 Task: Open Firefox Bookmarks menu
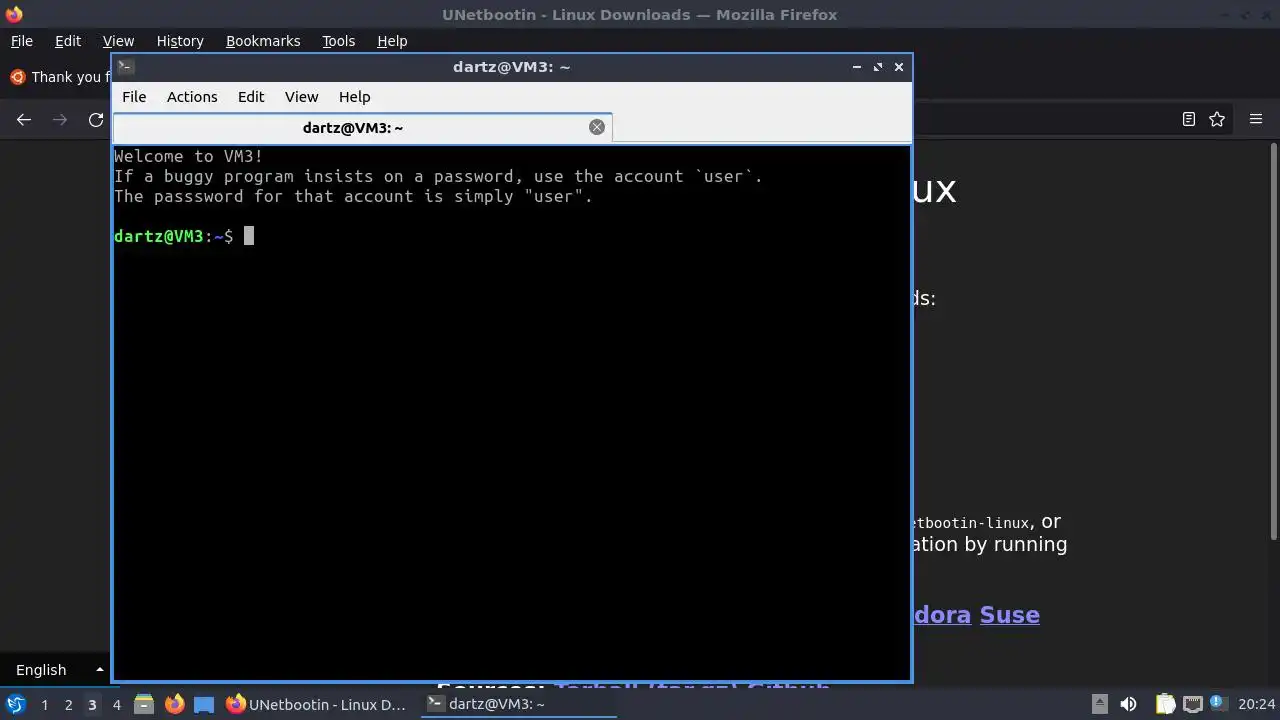263,41
